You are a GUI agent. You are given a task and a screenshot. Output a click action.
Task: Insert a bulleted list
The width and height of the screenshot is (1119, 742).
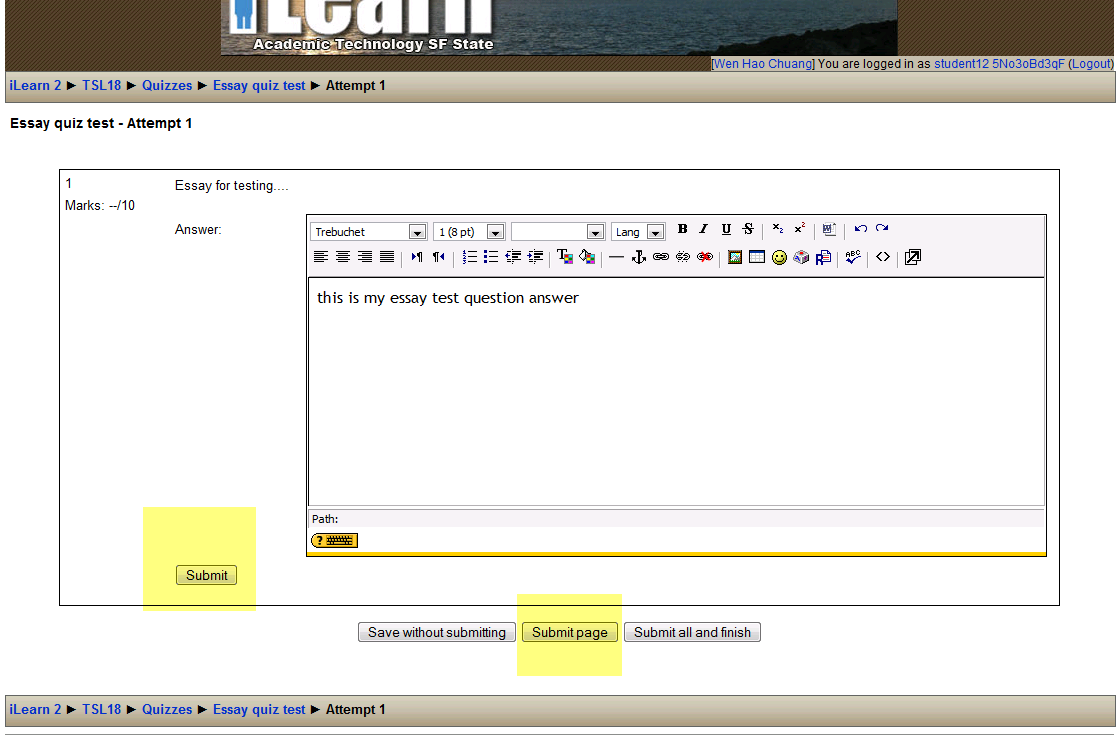(491, 257)
